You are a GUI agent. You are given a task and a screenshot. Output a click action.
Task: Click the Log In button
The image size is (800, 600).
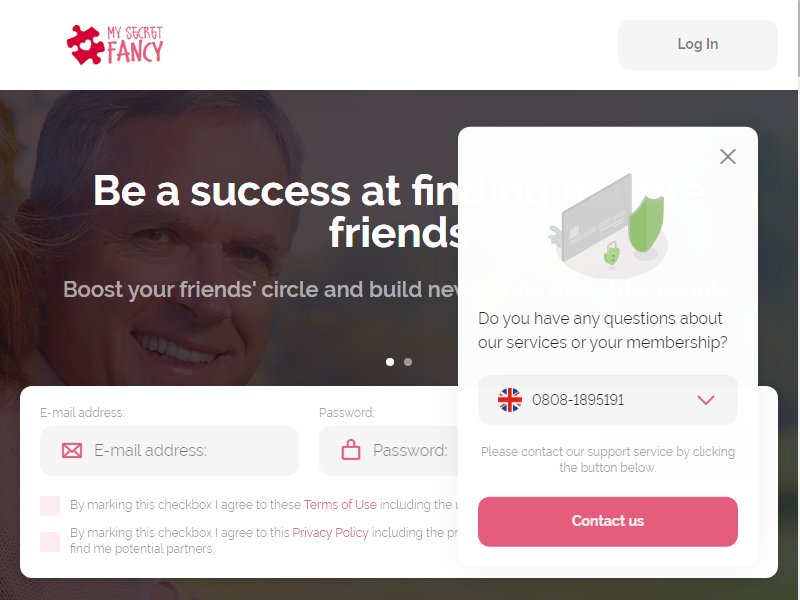(697, 44)
